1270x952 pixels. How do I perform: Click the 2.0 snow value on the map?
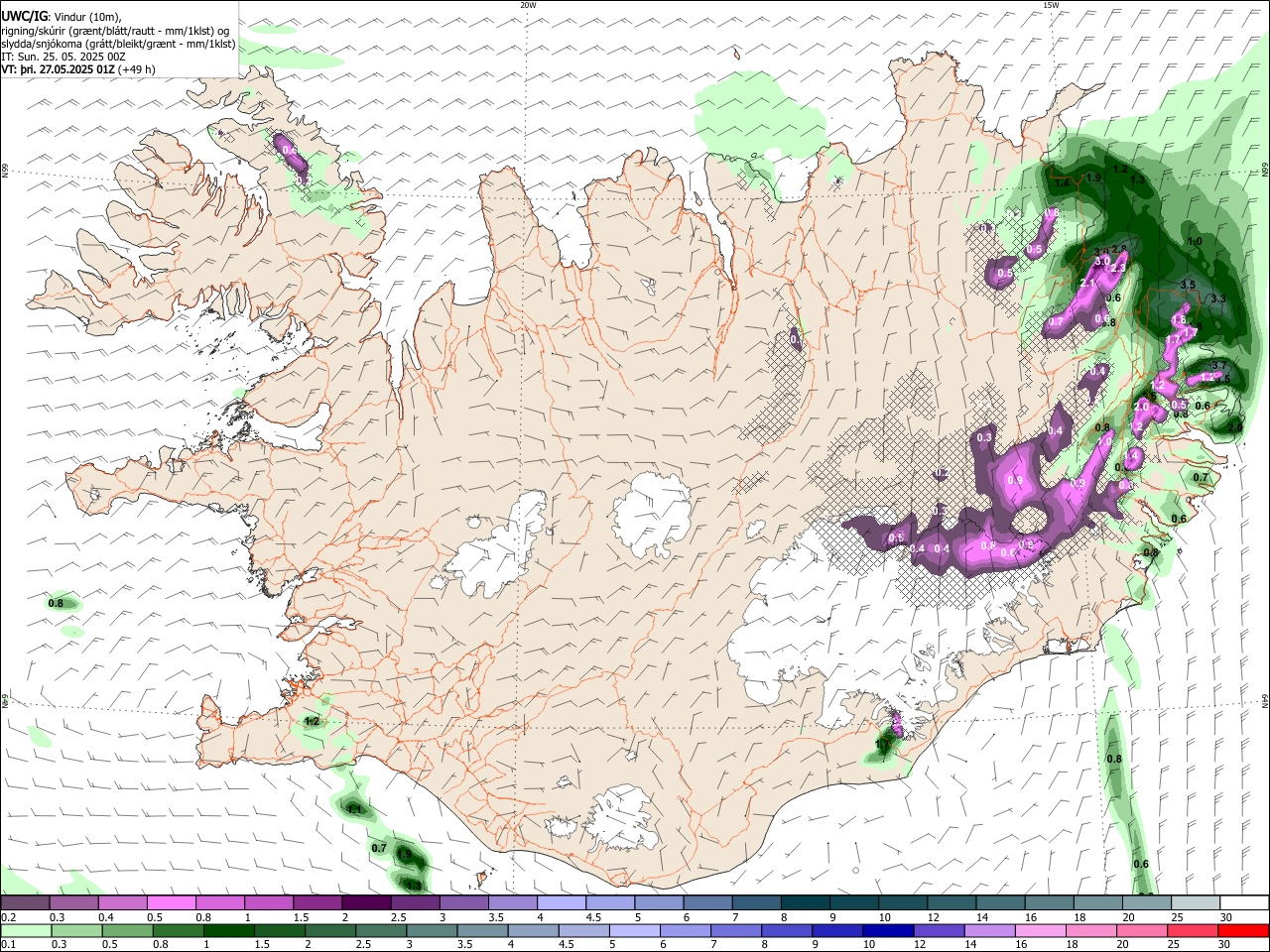coord(1141,407)
